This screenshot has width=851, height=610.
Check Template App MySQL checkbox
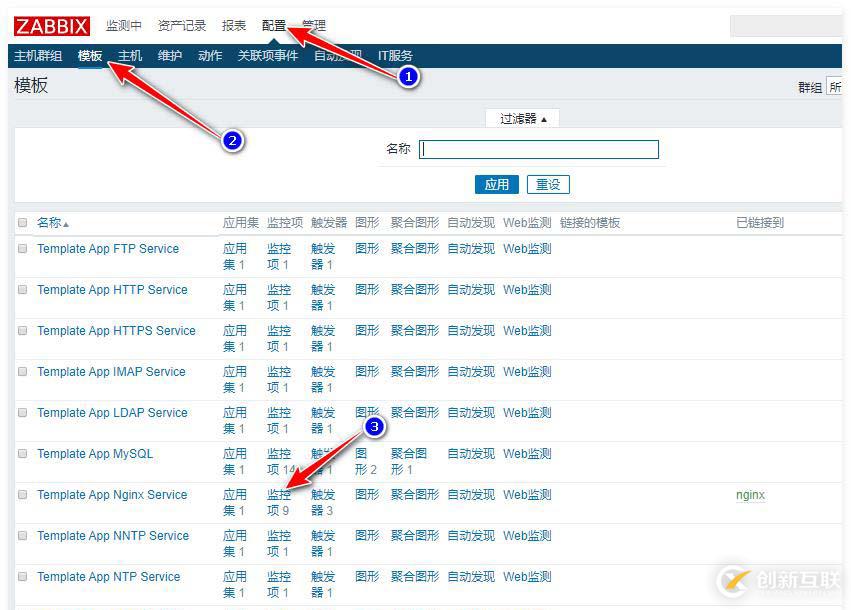coord(22,454)
